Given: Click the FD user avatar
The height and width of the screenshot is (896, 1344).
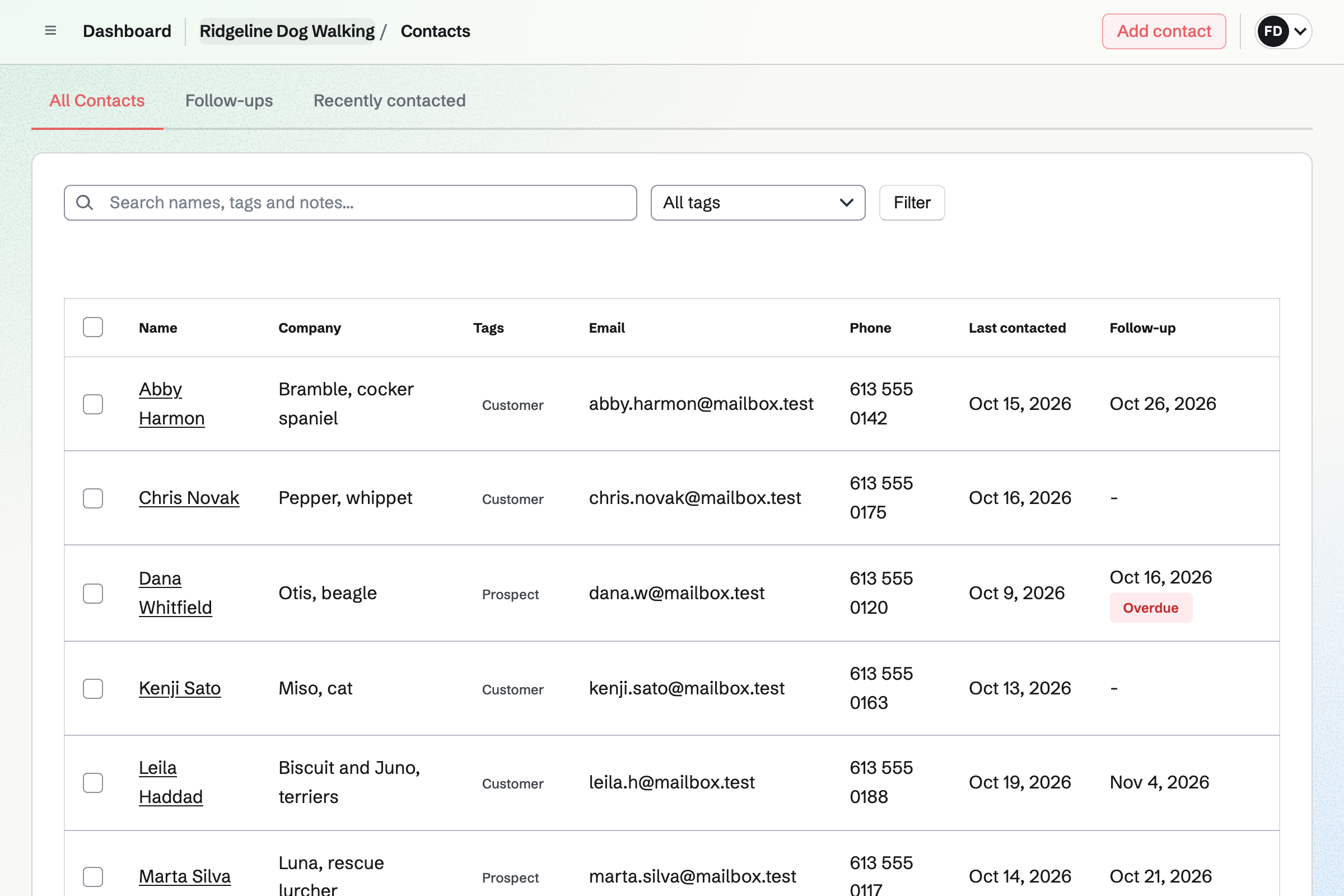Looking at the screenshot, I should click(x=1272, y=31).
